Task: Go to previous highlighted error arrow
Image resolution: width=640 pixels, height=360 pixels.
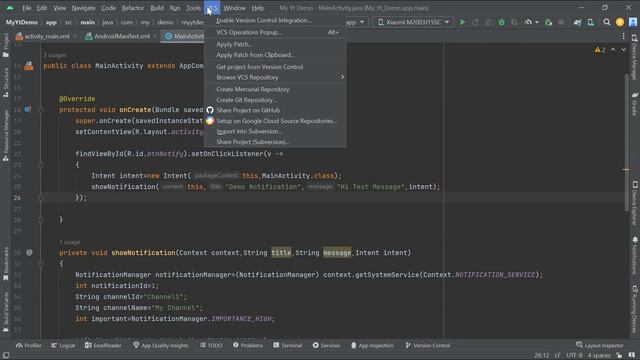Action: click(613, 50)
